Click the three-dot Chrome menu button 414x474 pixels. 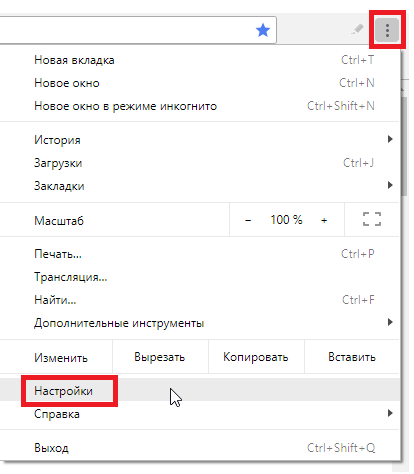click(x=387, y=30)
